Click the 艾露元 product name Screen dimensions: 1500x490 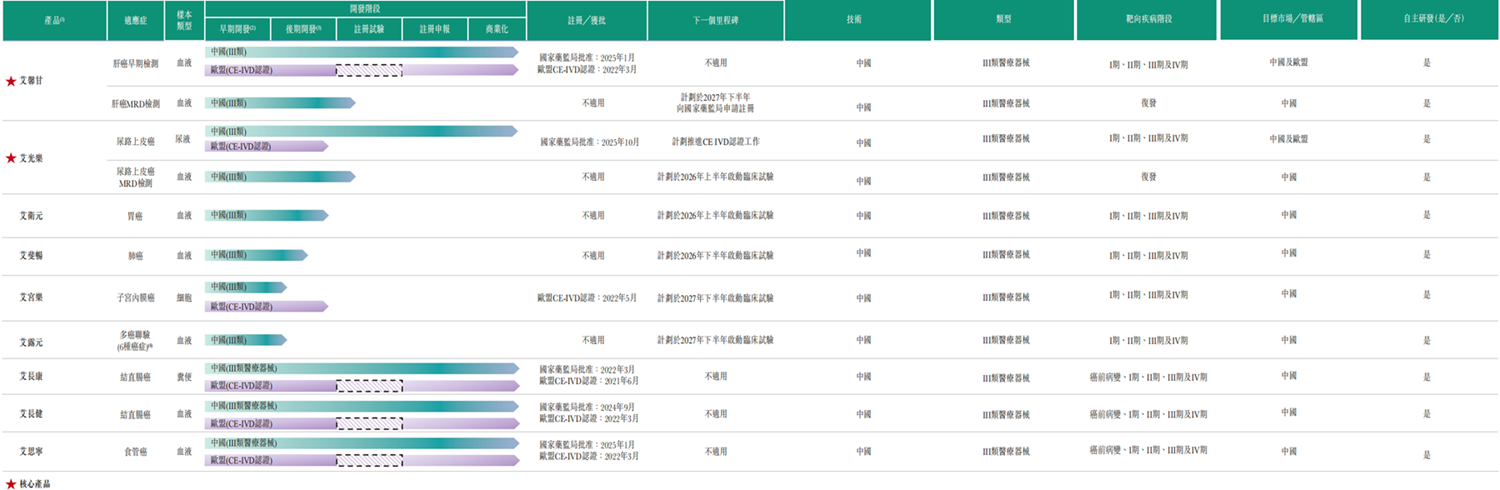[x=32, y=340]
